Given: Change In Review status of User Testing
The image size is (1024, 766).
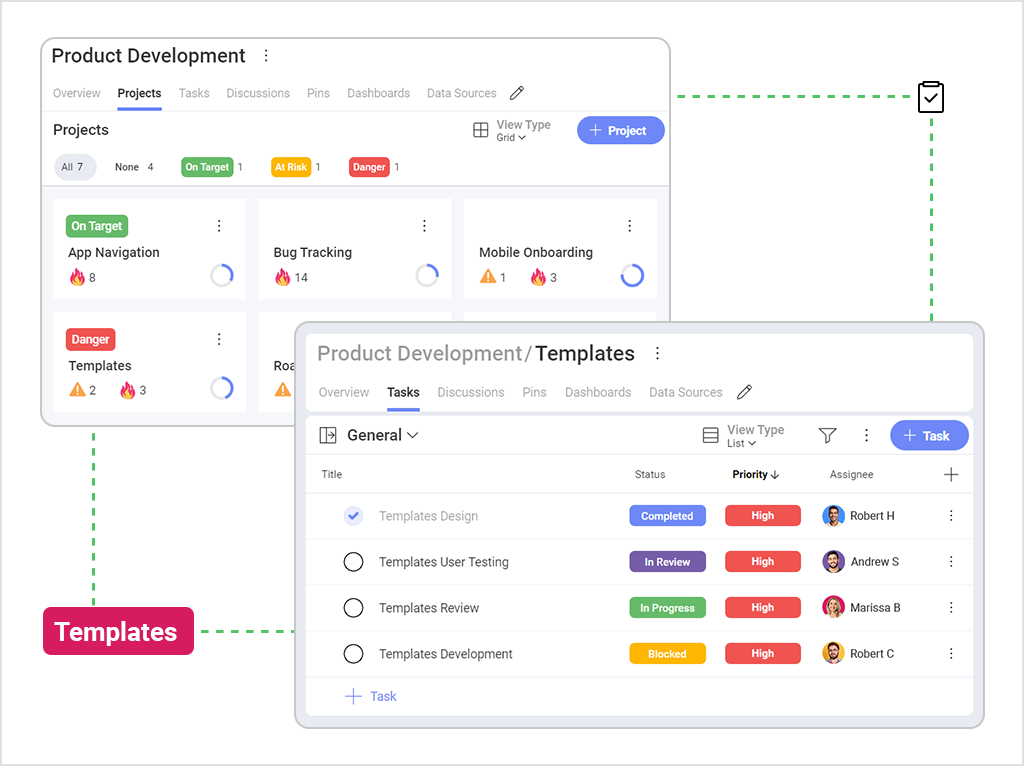Looking at the screenshot, I should (667, 562).
